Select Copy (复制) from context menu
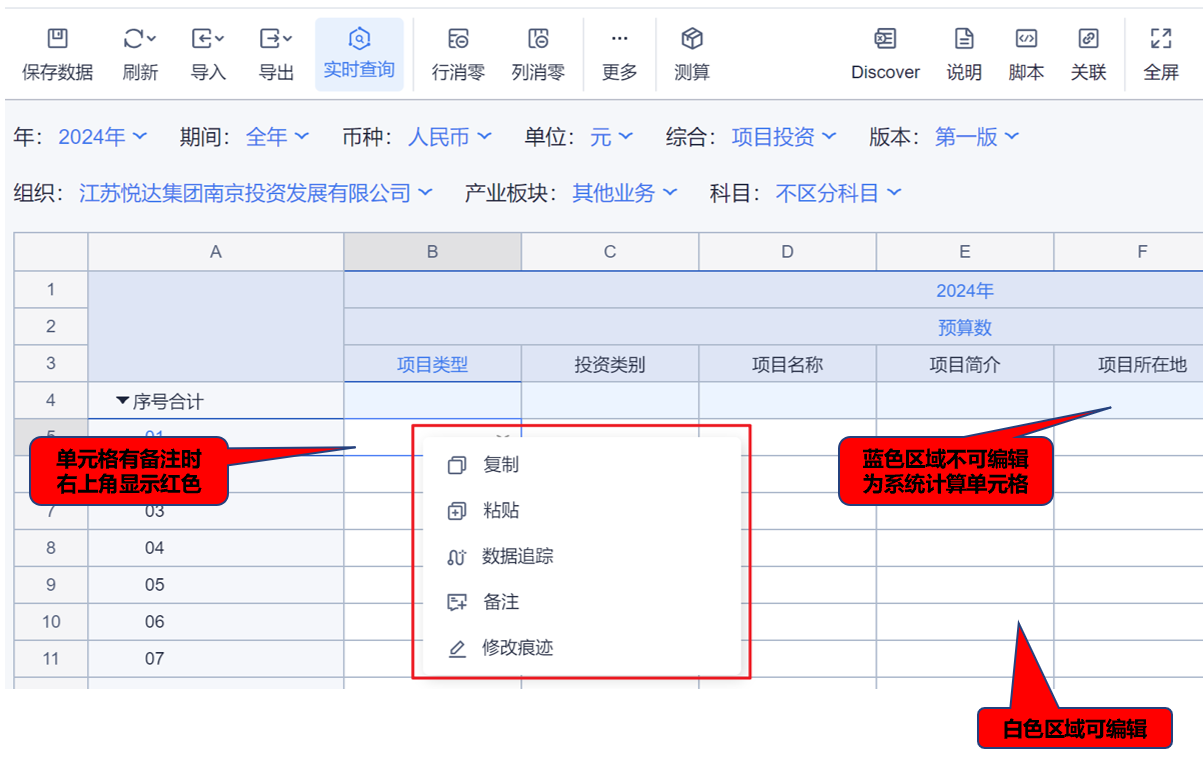The image size is (1203, 762). coord(500,465)
